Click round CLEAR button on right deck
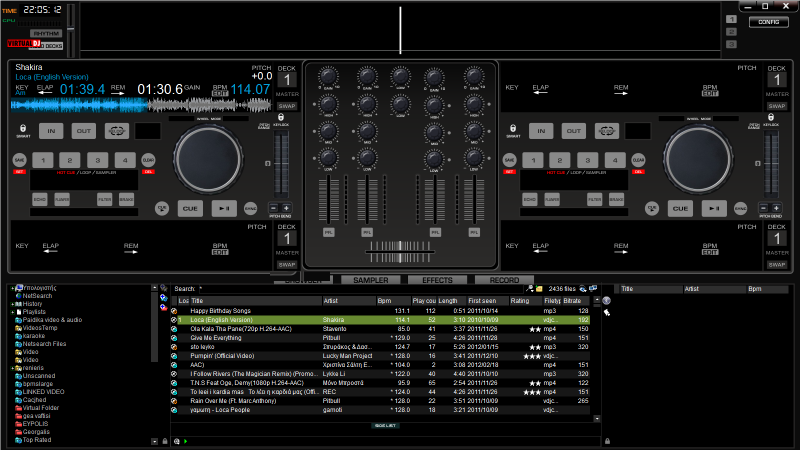800x450 pixels. point(638,160)
